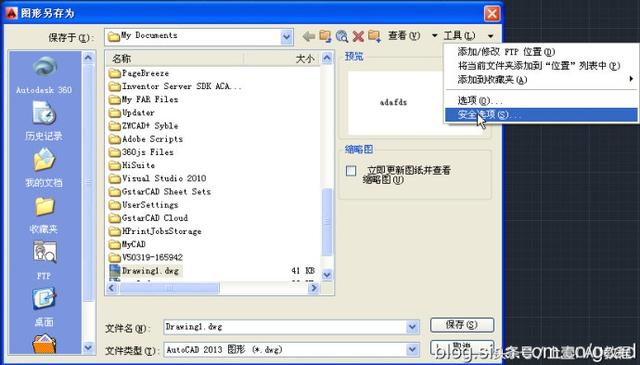Close the 图形另存为 dialog
Viewport: 640px width, 365px height.
tap(492, 13)
